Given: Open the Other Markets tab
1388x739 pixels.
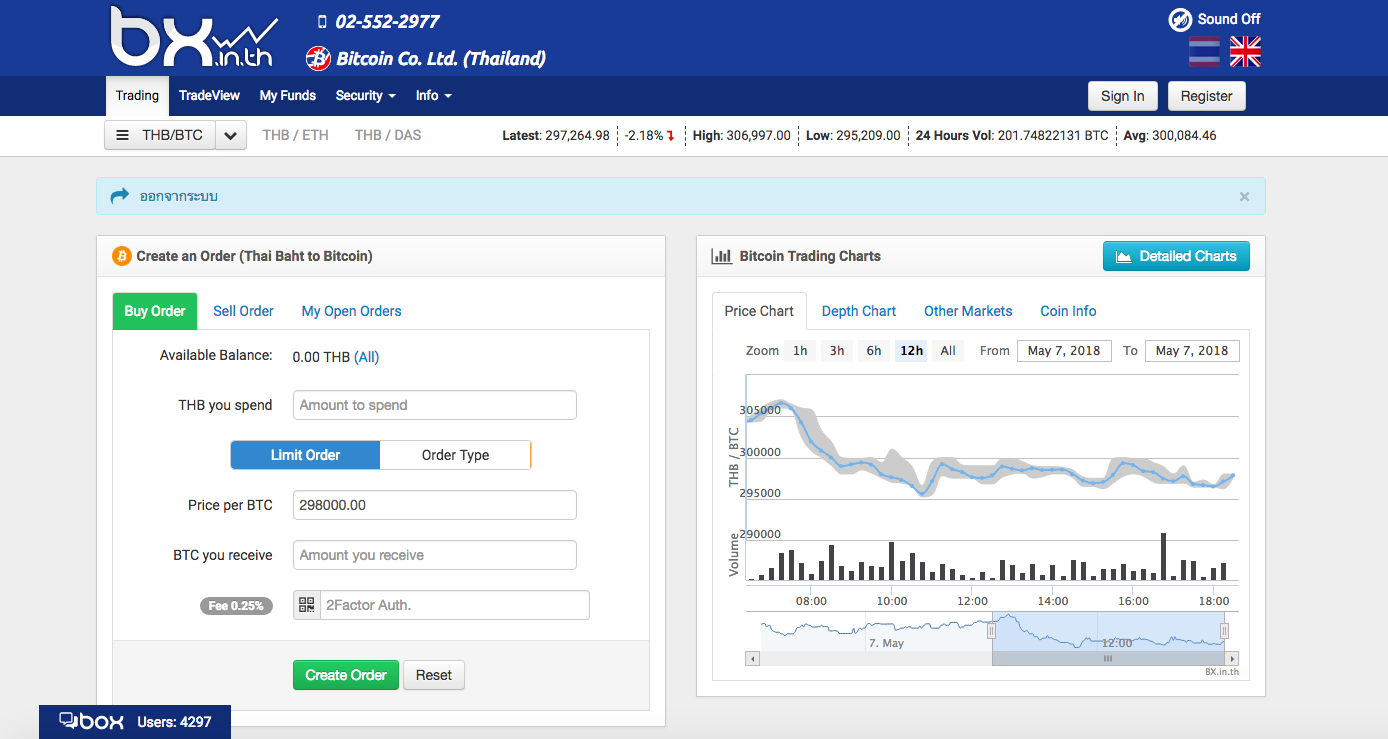Looking at the screenshot, I should pos(968,311).
